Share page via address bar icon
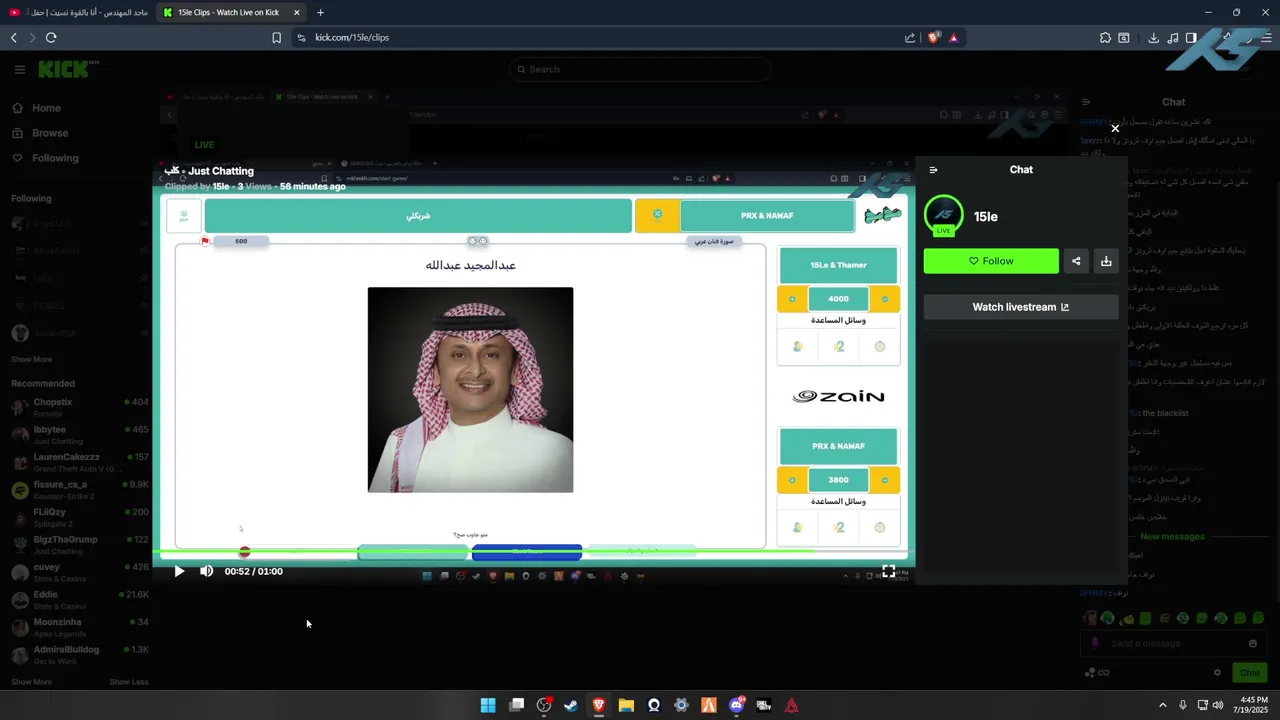Screen dimensions: 1280x720 point(910,37)
